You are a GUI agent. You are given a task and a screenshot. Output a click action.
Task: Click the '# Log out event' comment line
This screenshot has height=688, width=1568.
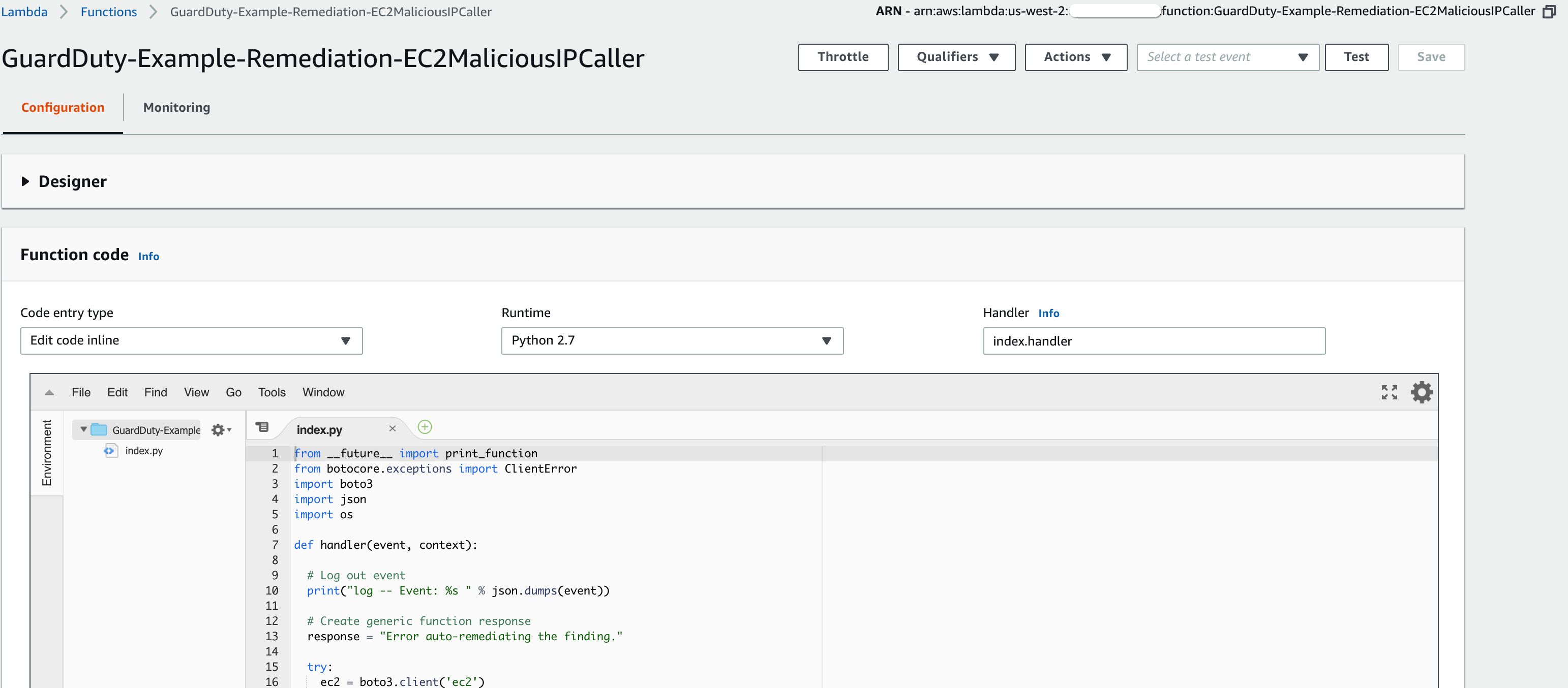pyautogui.click(x=356, y=576)
